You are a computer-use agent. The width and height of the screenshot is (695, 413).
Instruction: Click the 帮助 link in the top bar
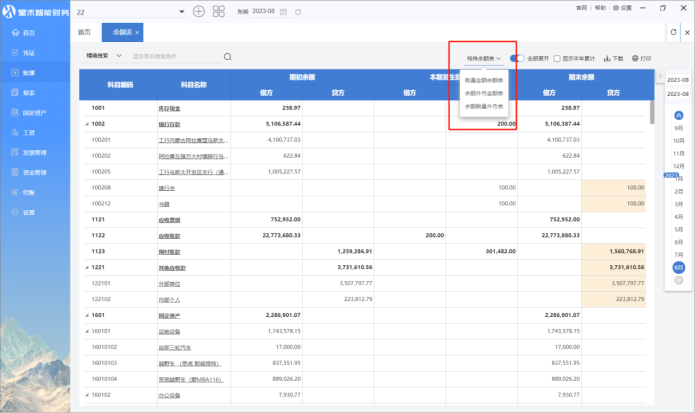601,7
